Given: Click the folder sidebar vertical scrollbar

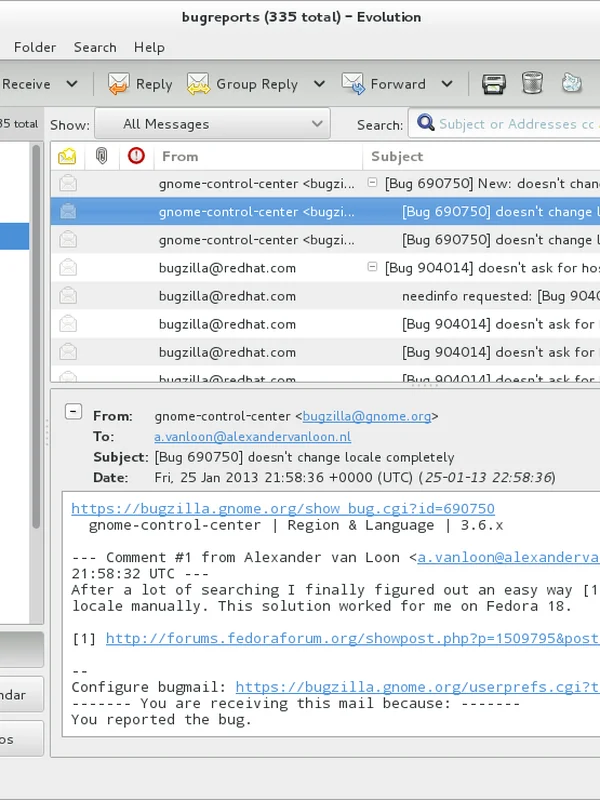Looking at the screenshot, I should tap(36, 337).
